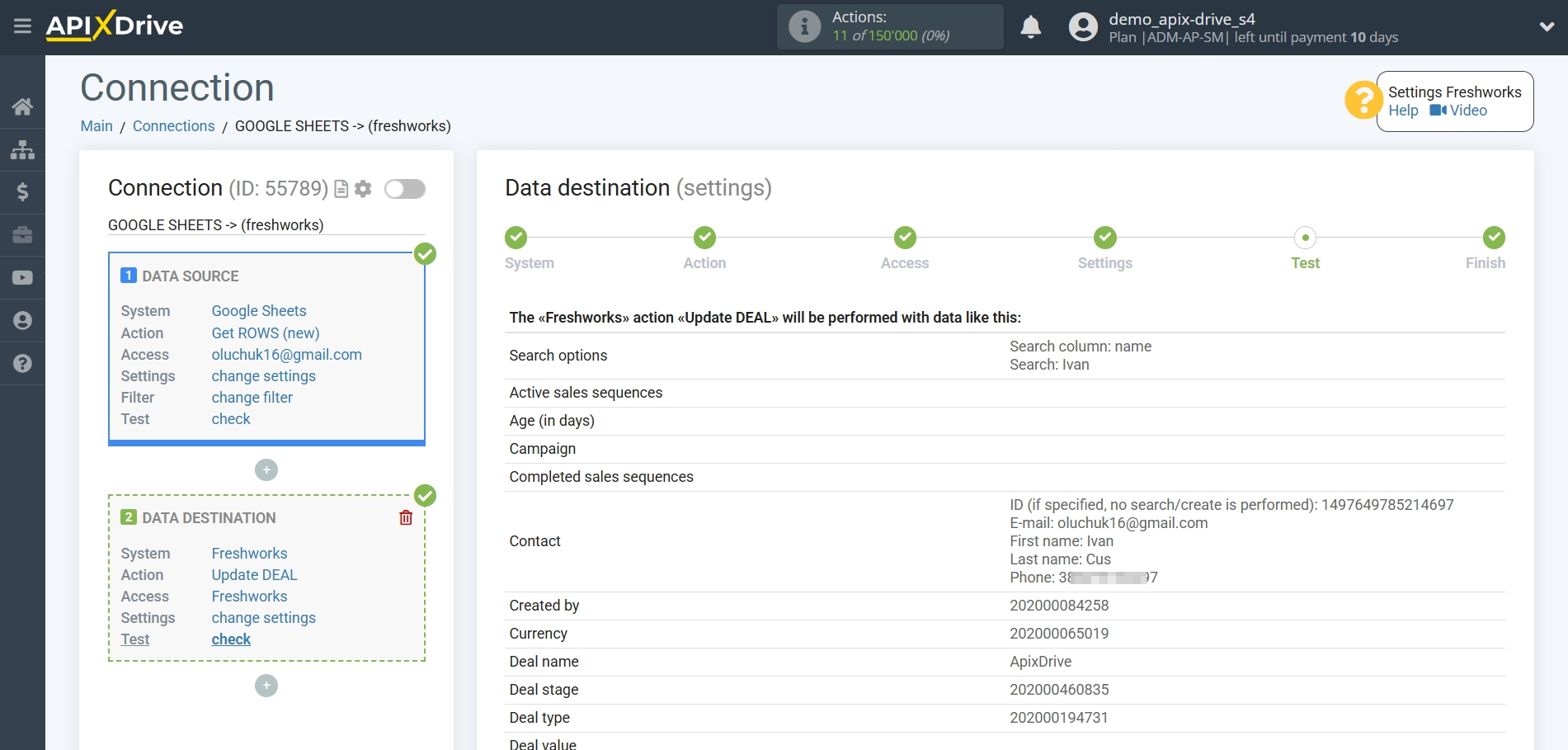Image resolution: width=1568 pixels, height=750 pixels.
Task: Go to the Settings step
Action: [1105, 238]
